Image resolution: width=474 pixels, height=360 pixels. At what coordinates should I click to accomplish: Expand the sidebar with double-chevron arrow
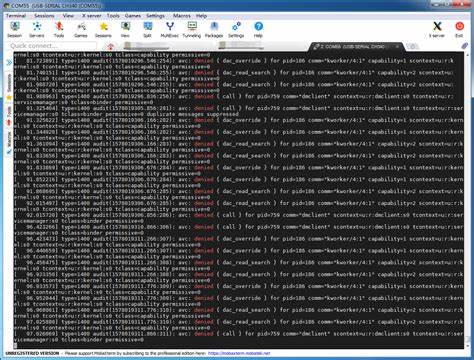(9, 62)
